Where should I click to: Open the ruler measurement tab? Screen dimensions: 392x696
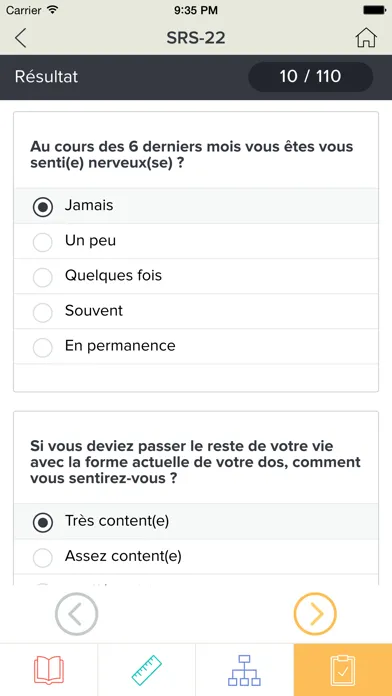(147, 670)
